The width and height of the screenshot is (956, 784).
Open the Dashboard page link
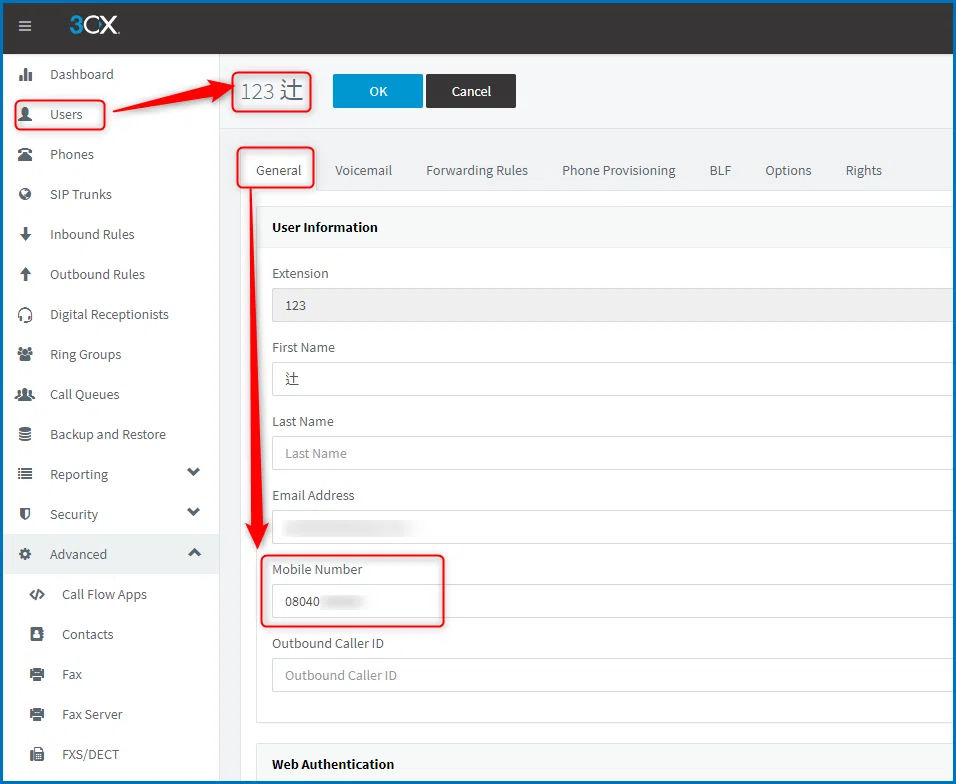(x=82, y=74)
